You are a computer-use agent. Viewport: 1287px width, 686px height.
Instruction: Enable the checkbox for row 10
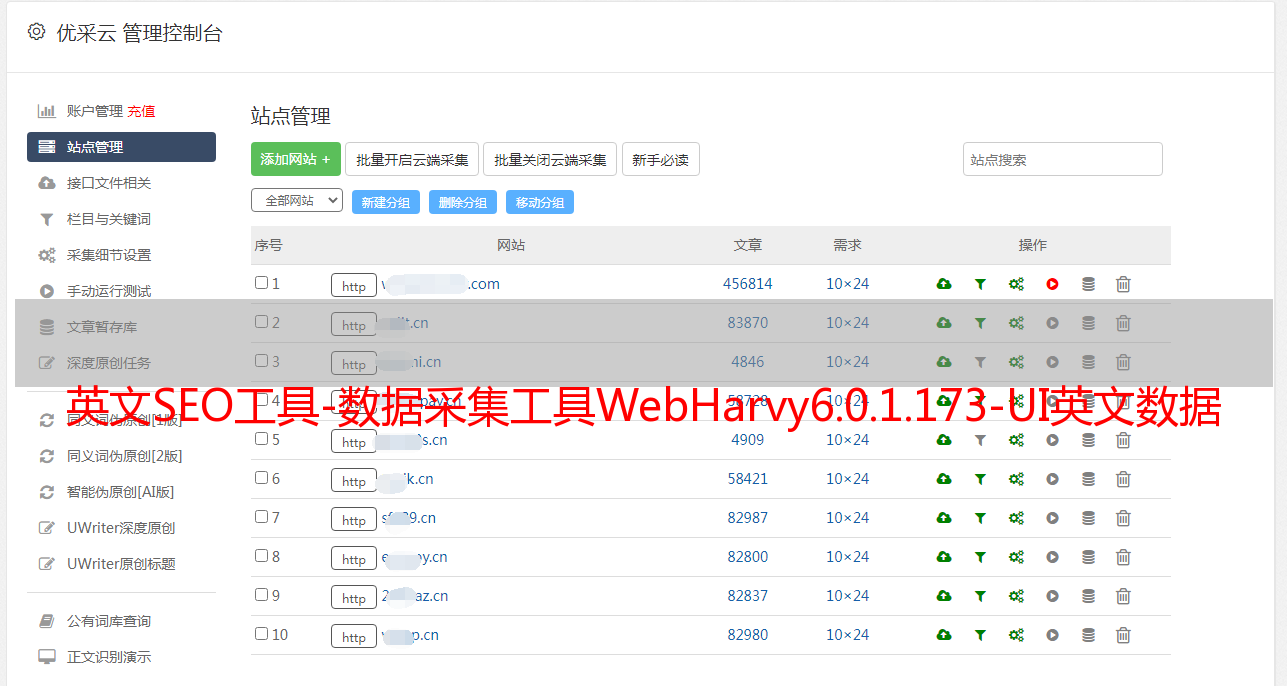(x=261, y=634)
